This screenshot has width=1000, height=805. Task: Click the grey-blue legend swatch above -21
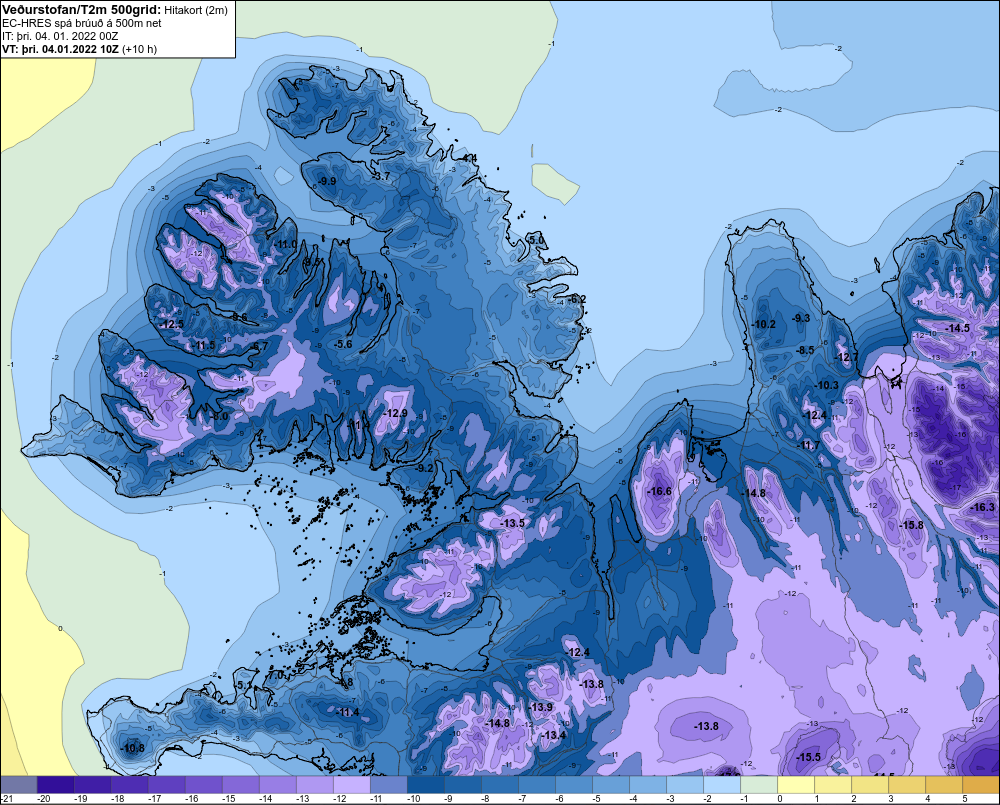19,784
